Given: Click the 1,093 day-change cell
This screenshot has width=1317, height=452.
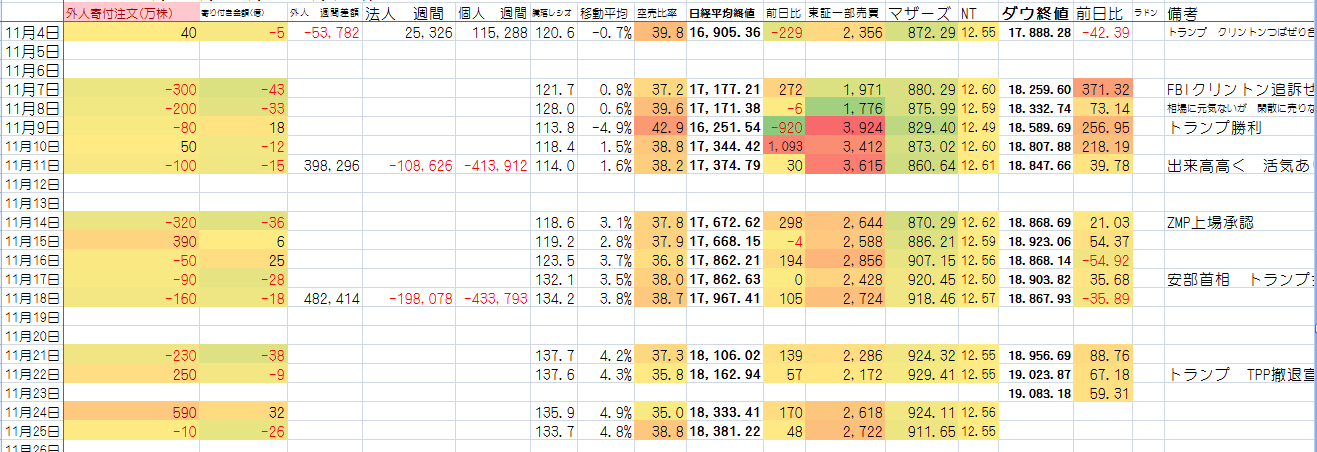Looking at the screenshot, I should pyautogui.click(x=784, y=147).
